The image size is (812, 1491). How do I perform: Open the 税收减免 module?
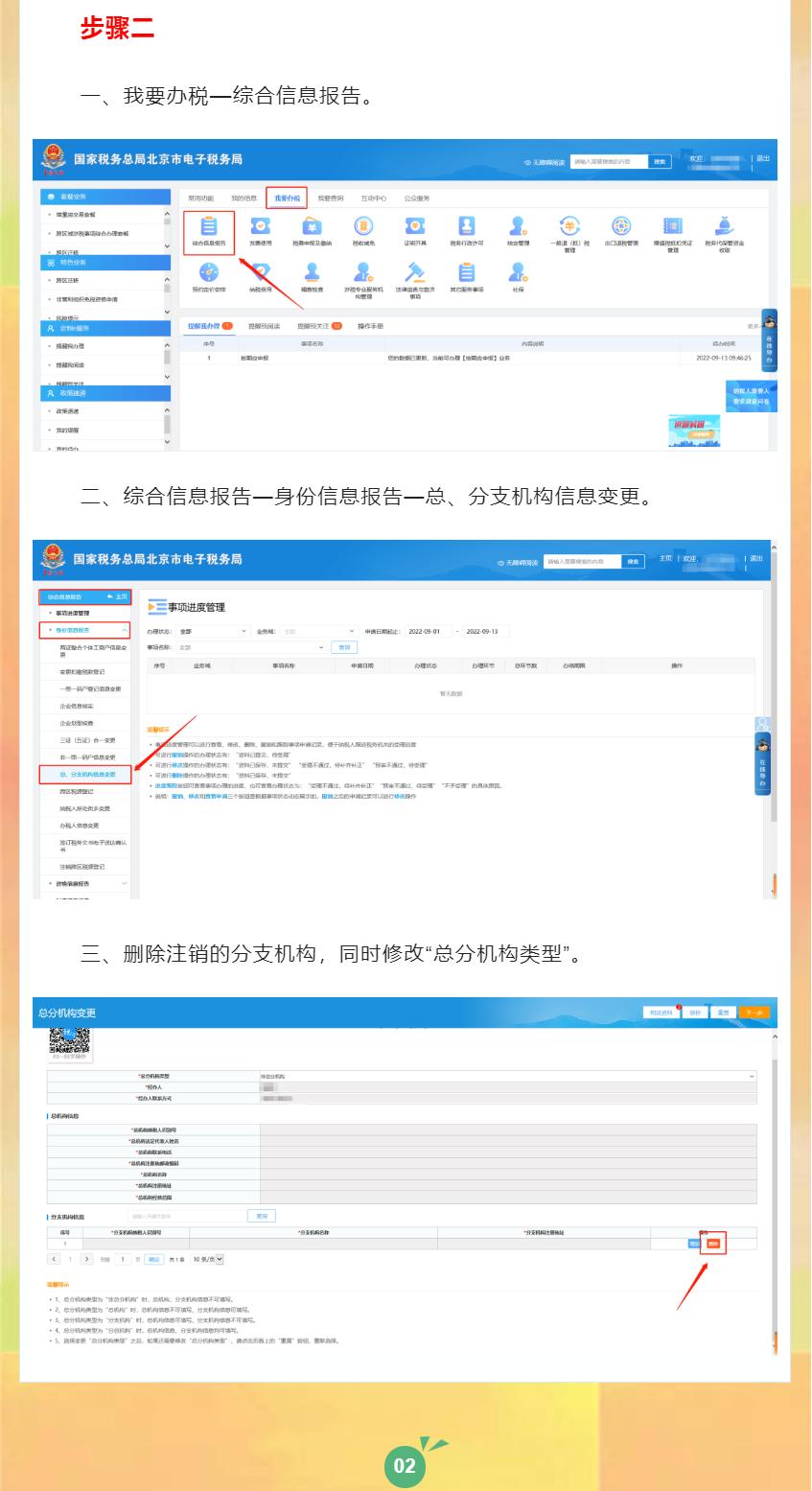(360, 226)
